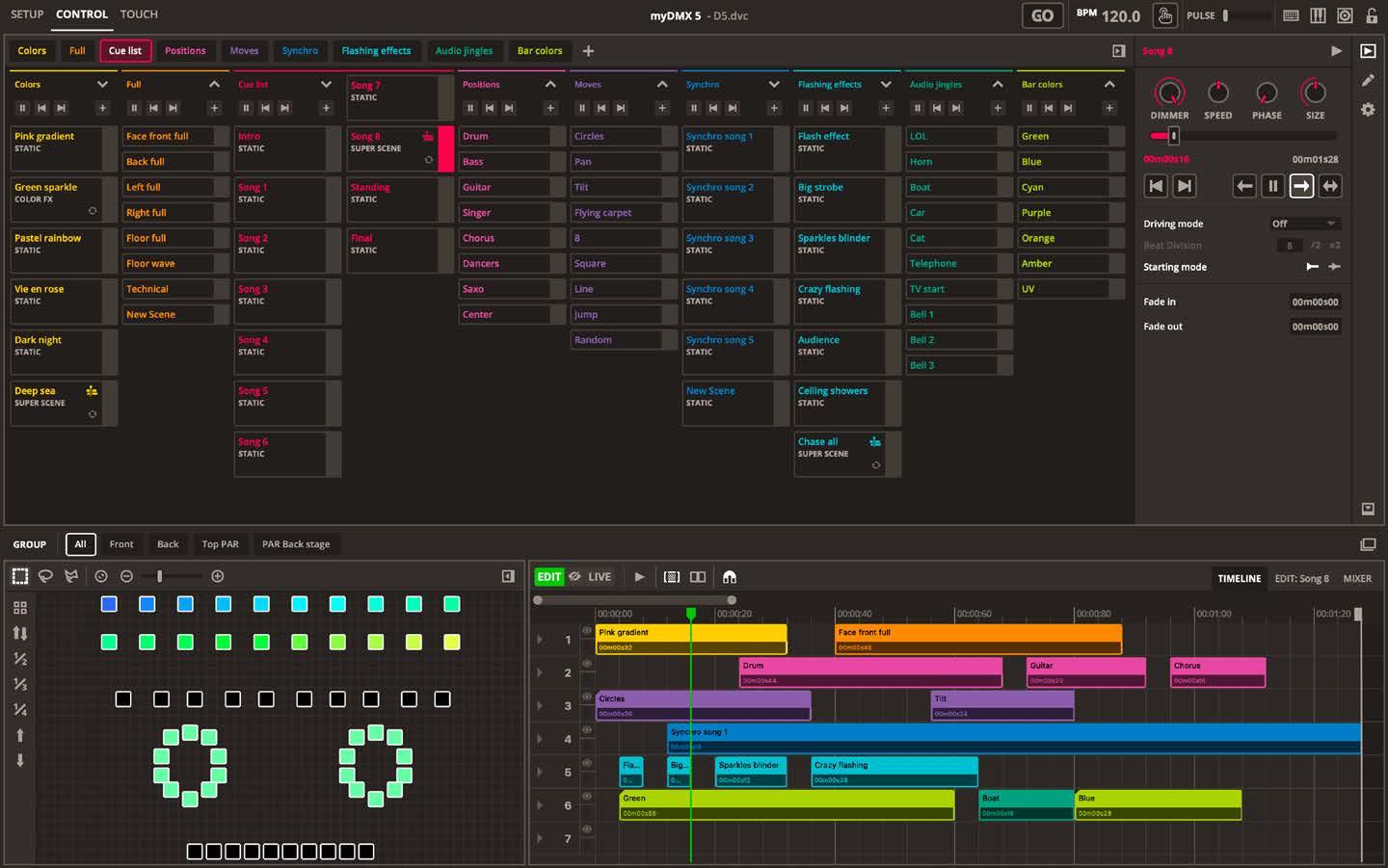Open the keyboard triggers icon in top bar

[x=1291, y=15]
